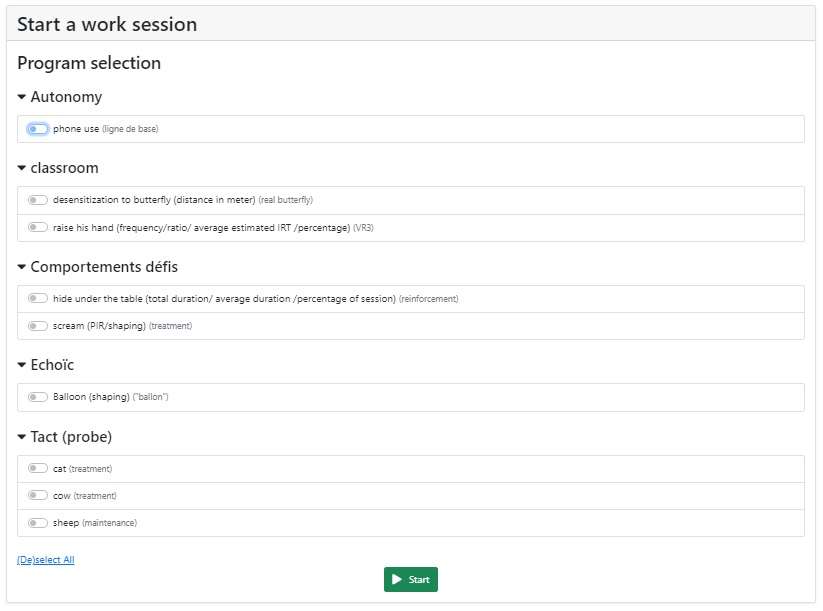Enable the cat tact program

(38, 468)
